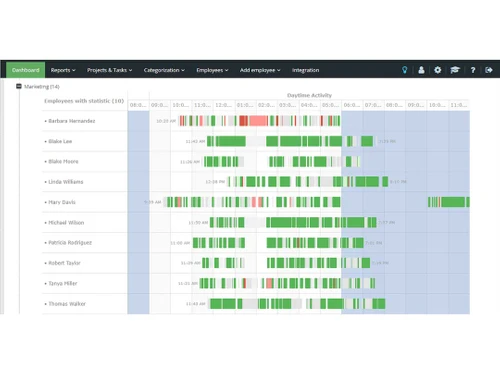Open the graduation cap tutorials icon
The image size is (500, 375).
tap(455, 70)
